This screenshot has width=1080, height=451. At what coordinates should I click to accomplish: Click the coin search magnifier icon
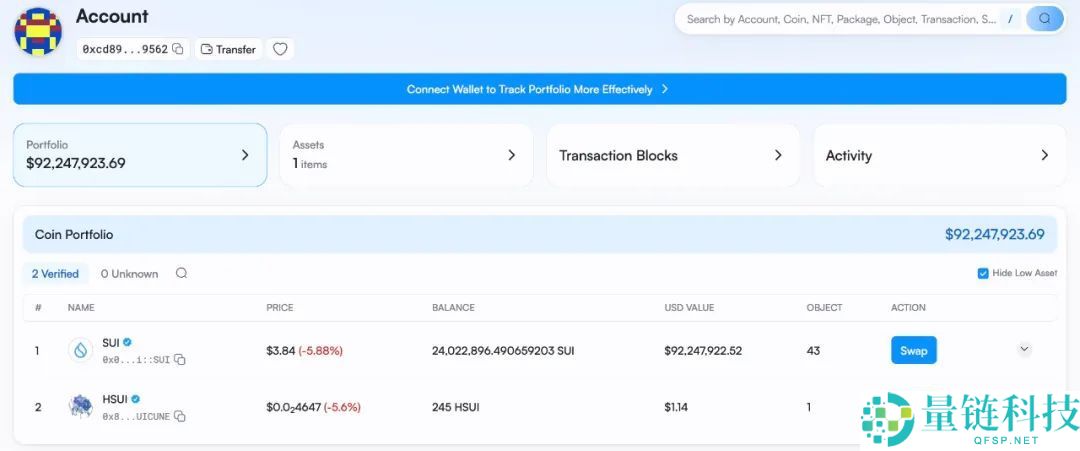click(181, 273)
